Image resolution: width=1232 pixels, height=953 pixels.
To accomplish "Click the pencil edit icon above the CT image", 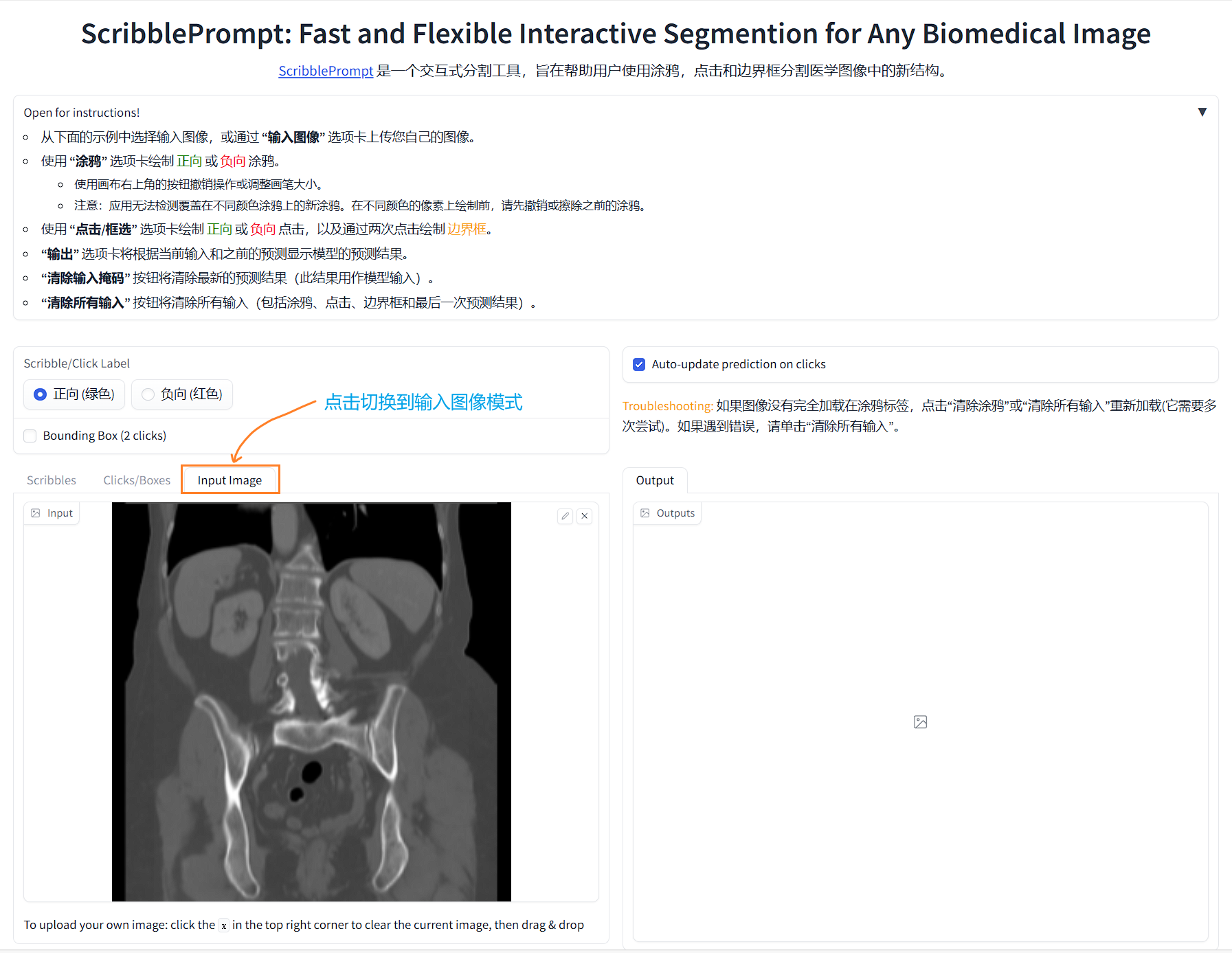I will 565,516.
